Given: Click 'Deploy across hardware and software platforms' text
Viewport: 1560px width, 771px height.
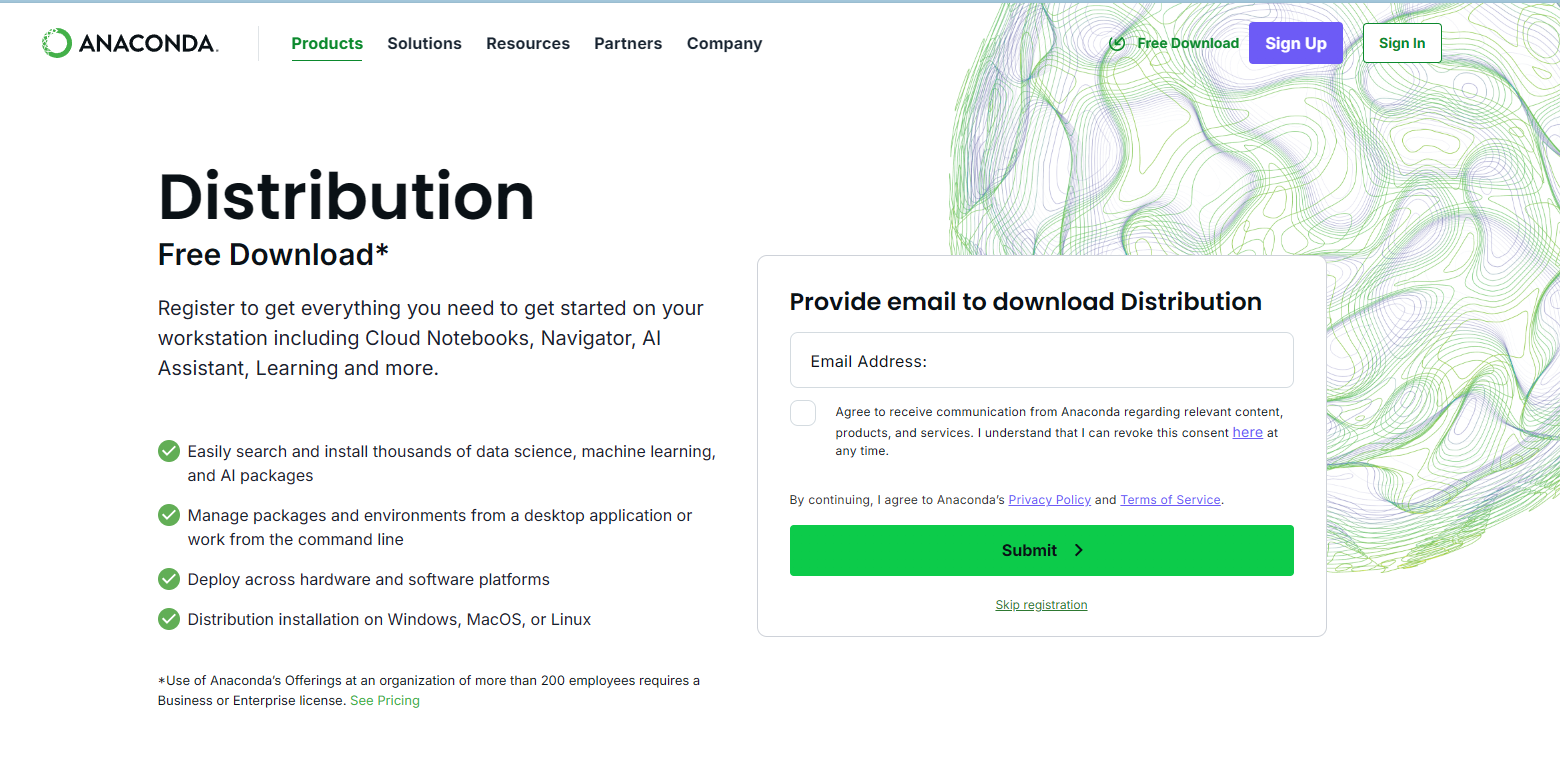Looking at the screenshot, I should (x=369, y=579).
